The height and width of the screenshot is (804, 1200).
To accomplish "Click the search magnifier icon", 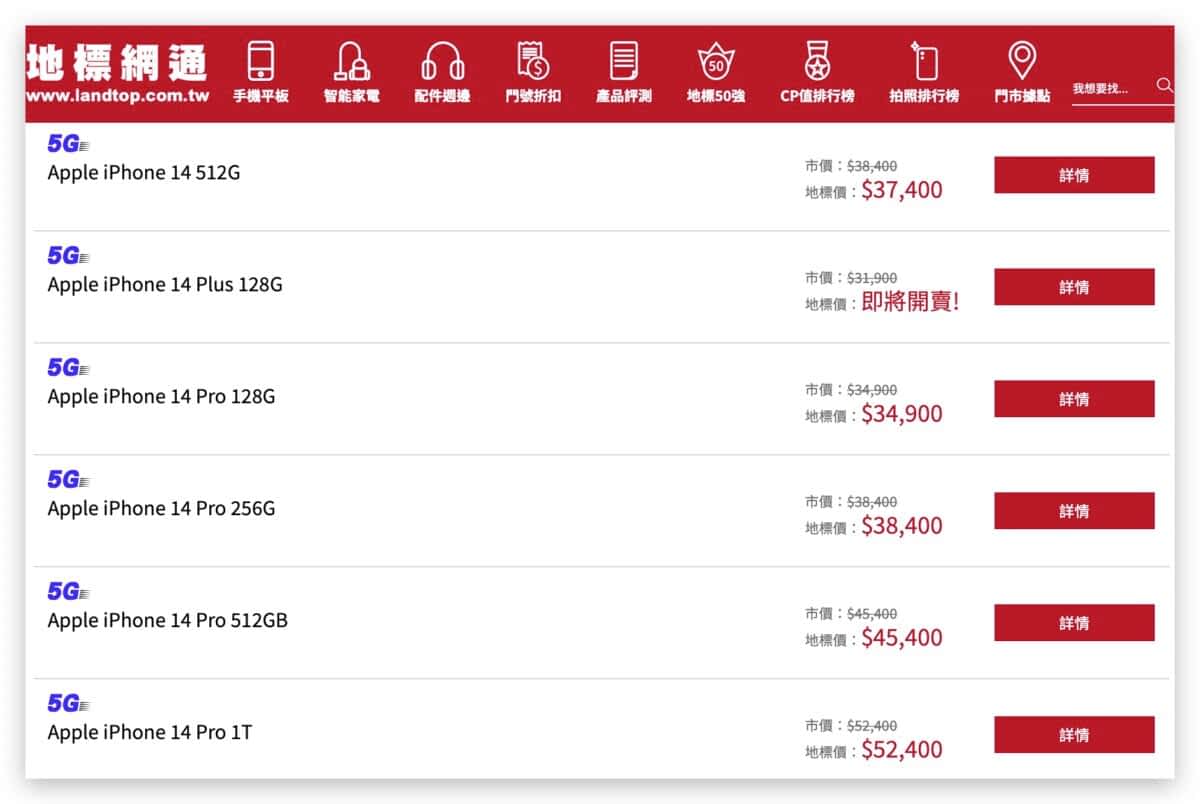I will click(1164, 86).
